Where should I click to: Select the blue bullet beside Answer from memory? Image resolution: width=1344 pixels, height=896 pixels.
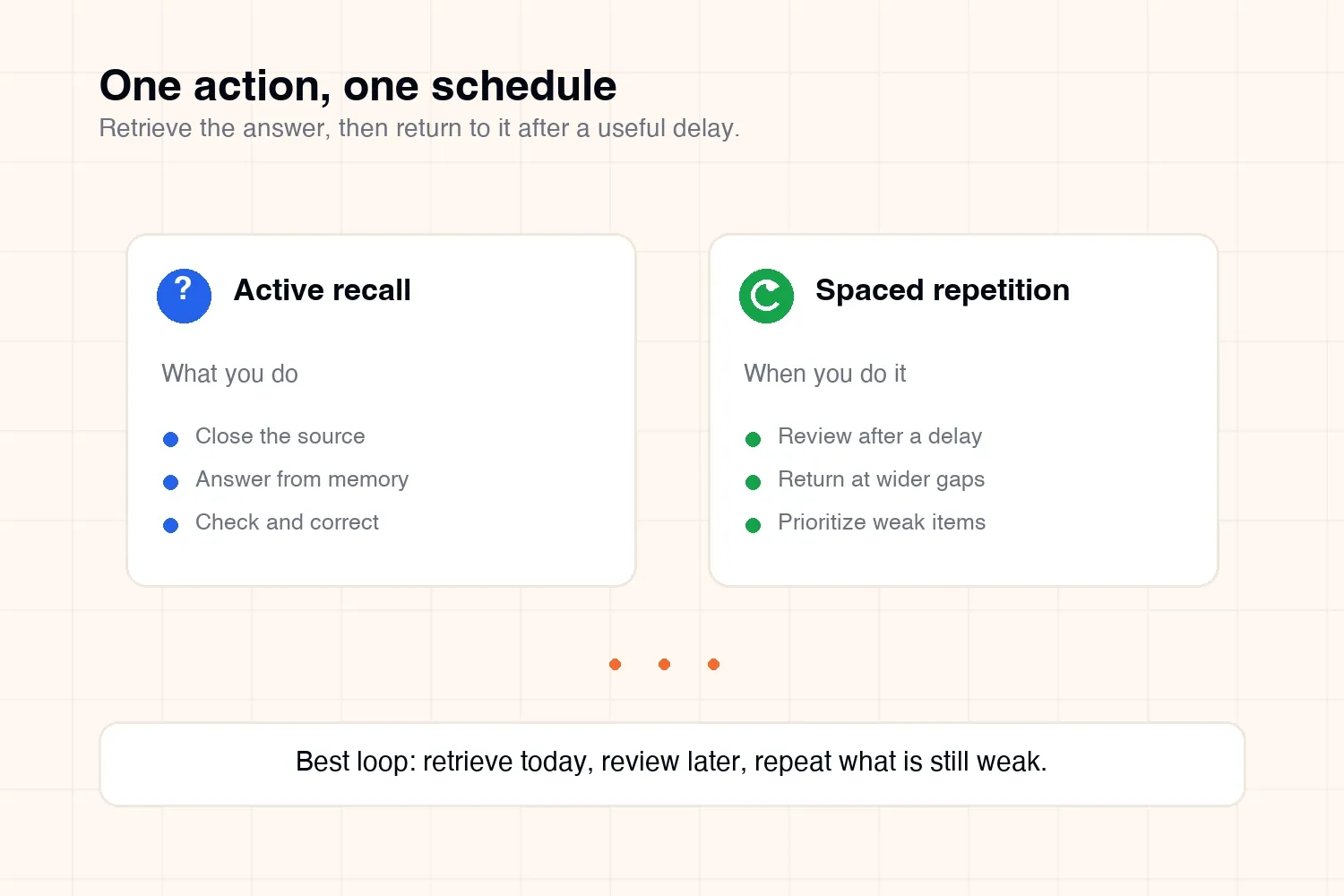[x=170, y=482]
